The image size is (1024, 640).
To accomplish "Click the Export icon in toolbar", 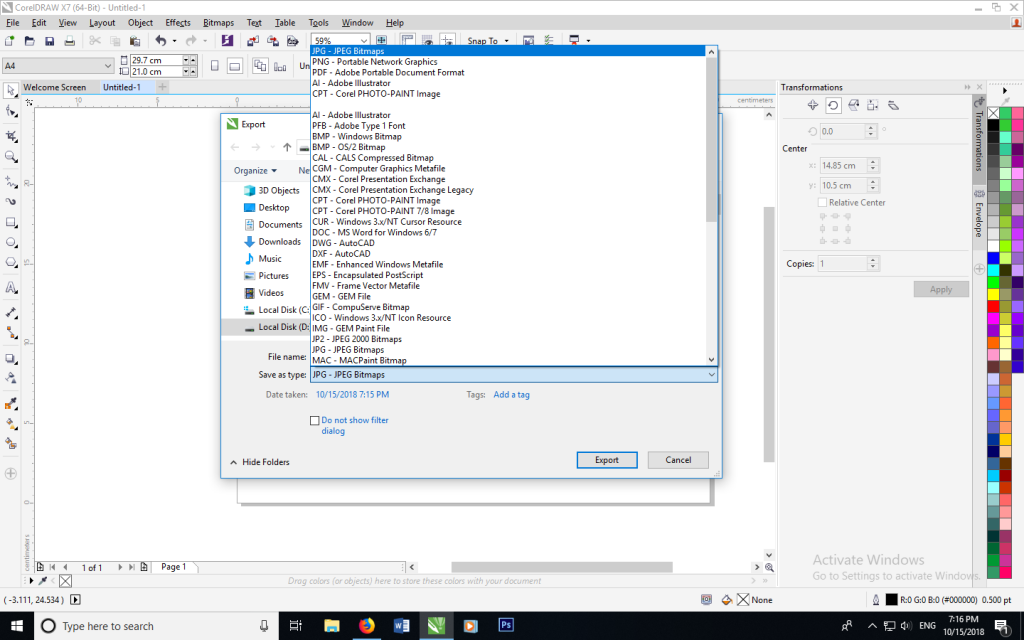I will point(273,40).
